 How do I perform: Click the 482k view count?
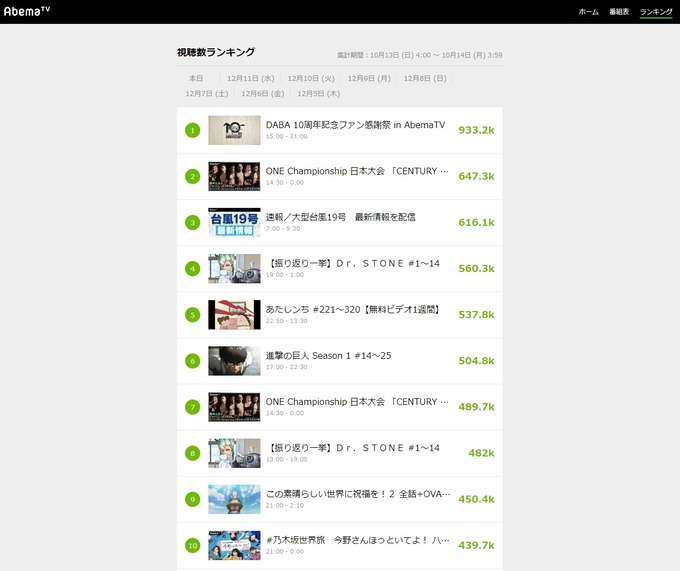click(481, 454)
